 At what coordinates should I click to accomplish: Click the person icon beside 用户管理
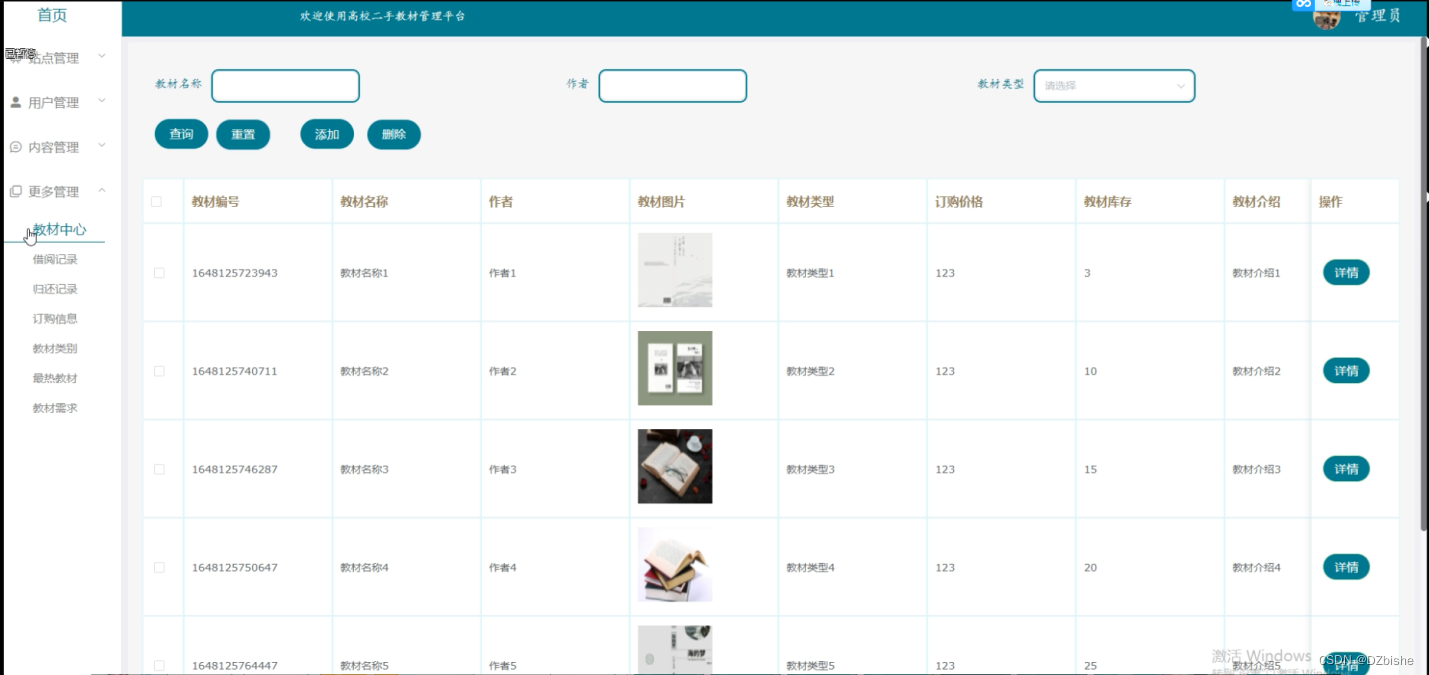click(16, 102)
